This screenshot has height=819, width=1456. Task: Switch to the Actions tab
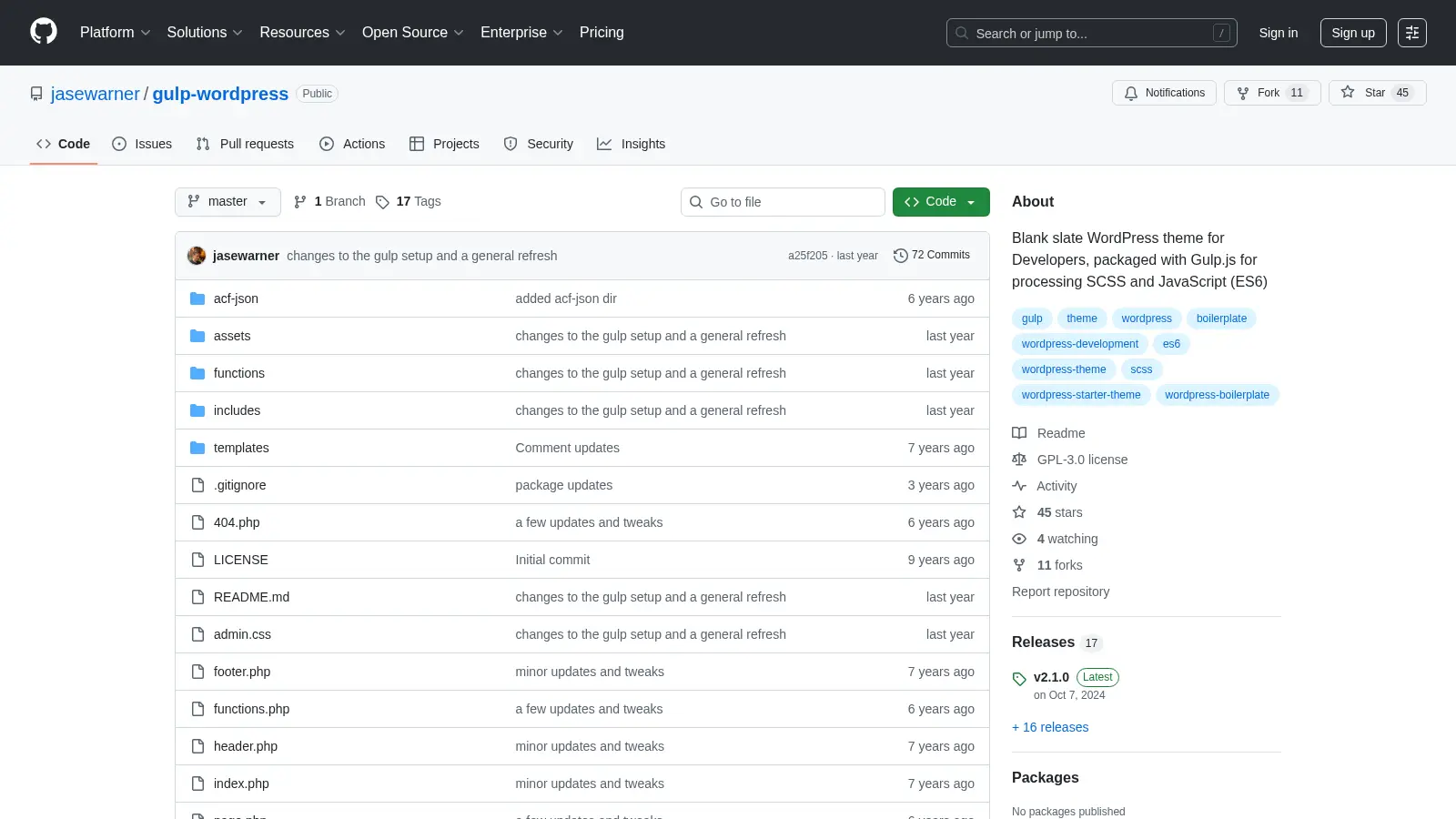[x=352, y=144]
